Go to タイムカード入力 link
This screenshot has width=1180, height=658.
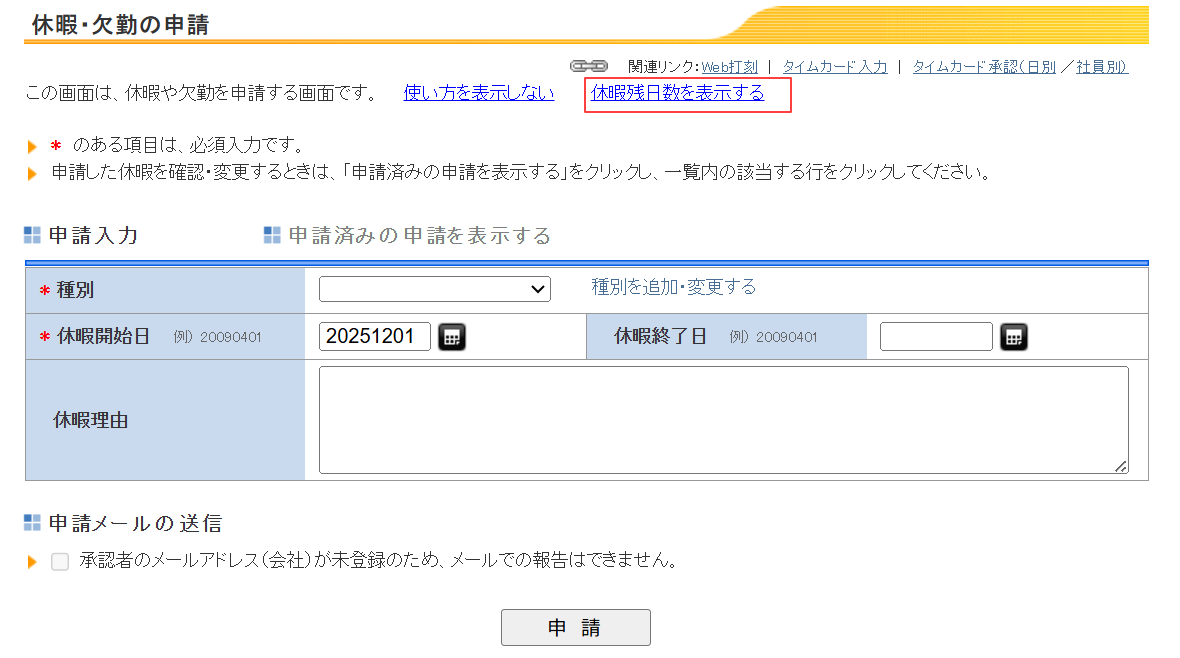tap(834, 67)
